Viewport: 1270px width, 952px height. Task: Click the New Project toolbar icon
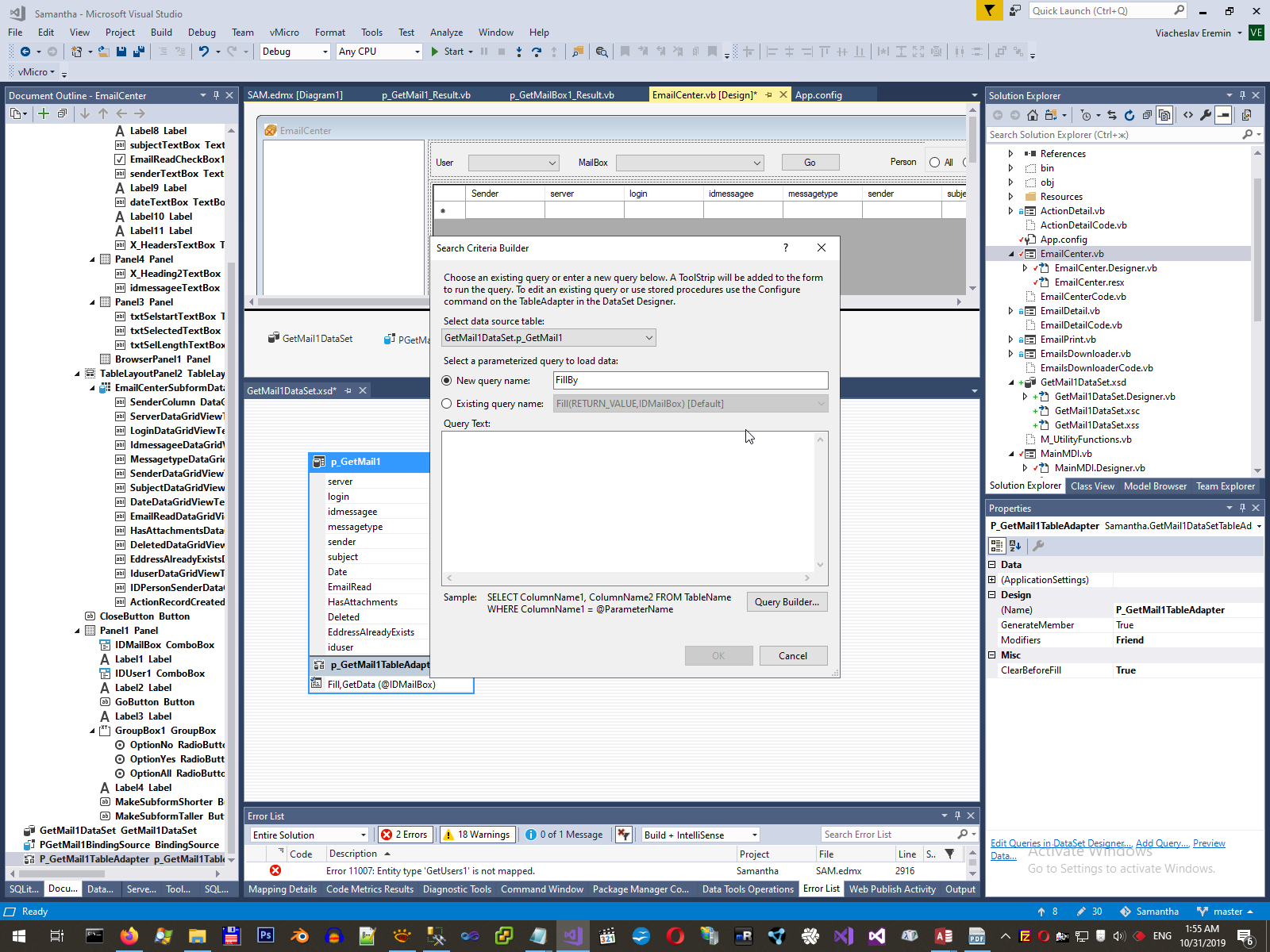click(x=77, y=52)
